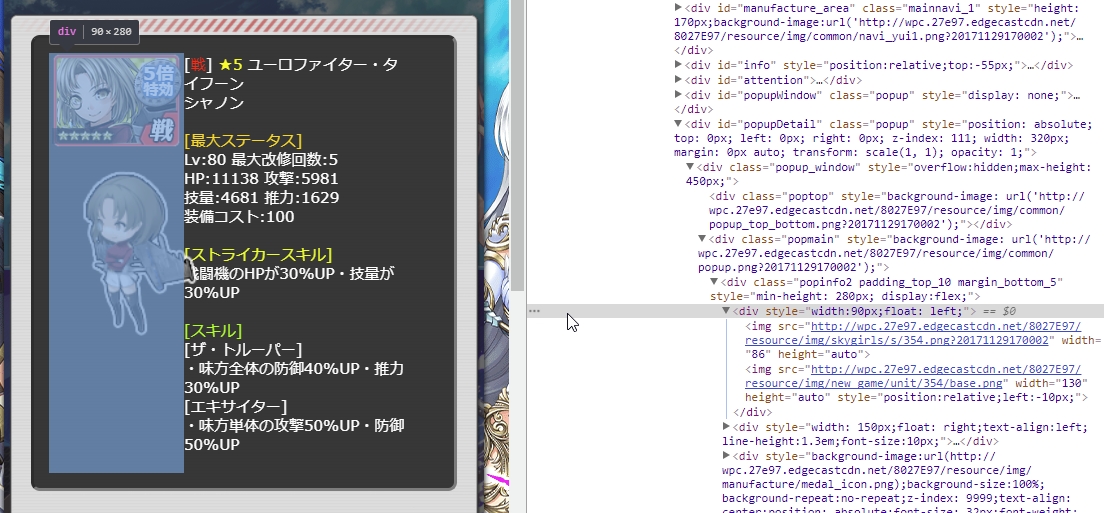
Task: Click the Lv:80 最大改修回数:5 line
Action: pos(261,159)
